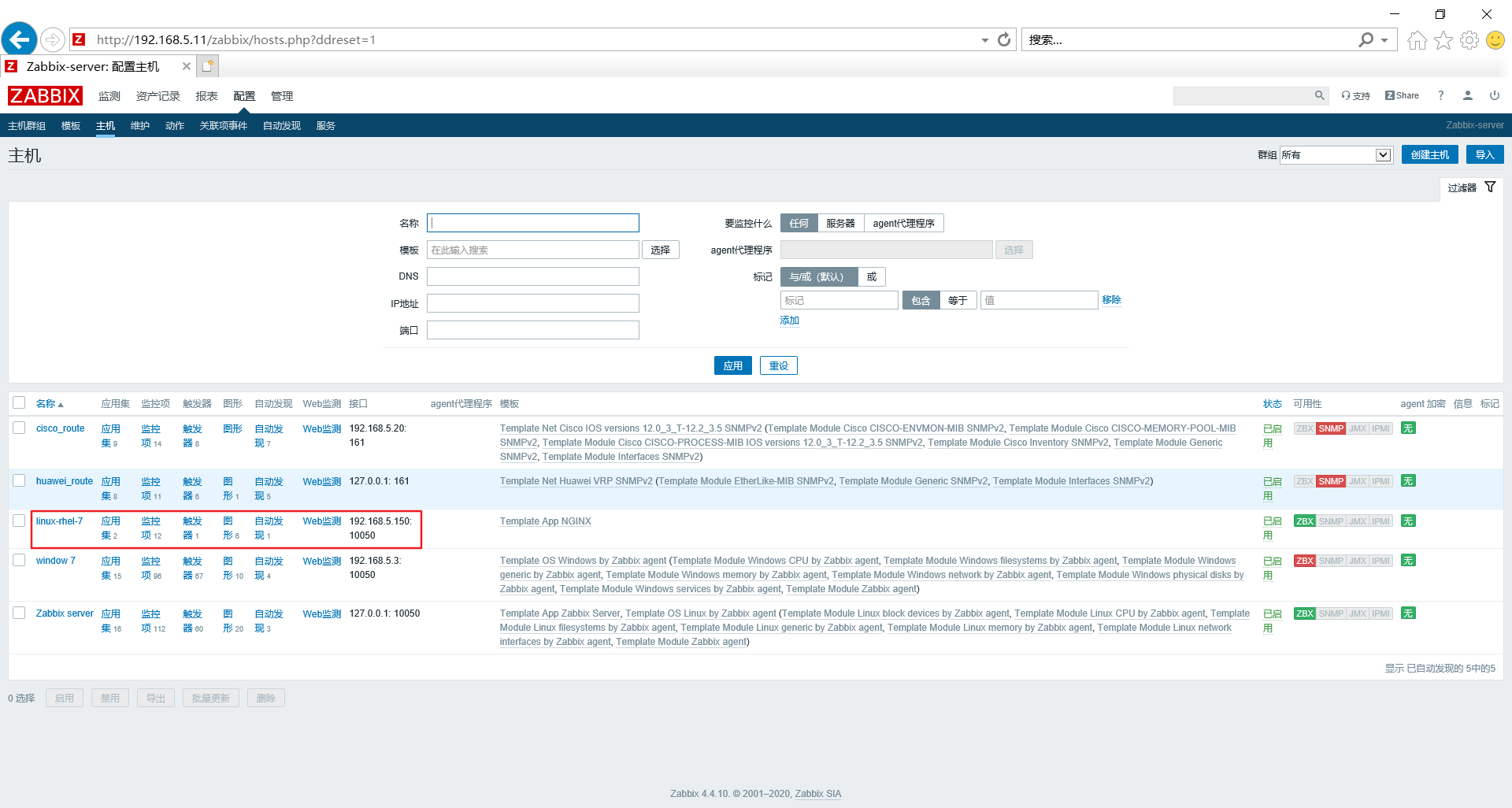Open Template App NGINX link
This screenshot has width=1512, height=808.
(x=545, y=521)
